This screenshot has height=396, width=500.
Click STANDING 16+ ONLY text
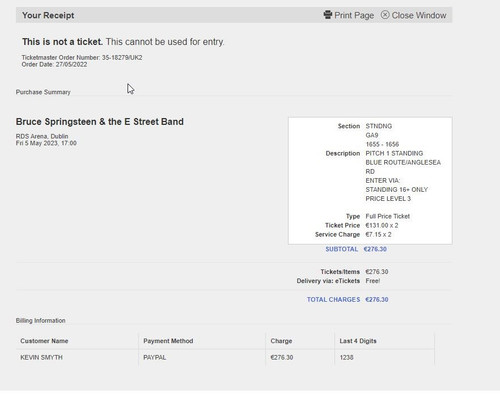click(397, 189)
